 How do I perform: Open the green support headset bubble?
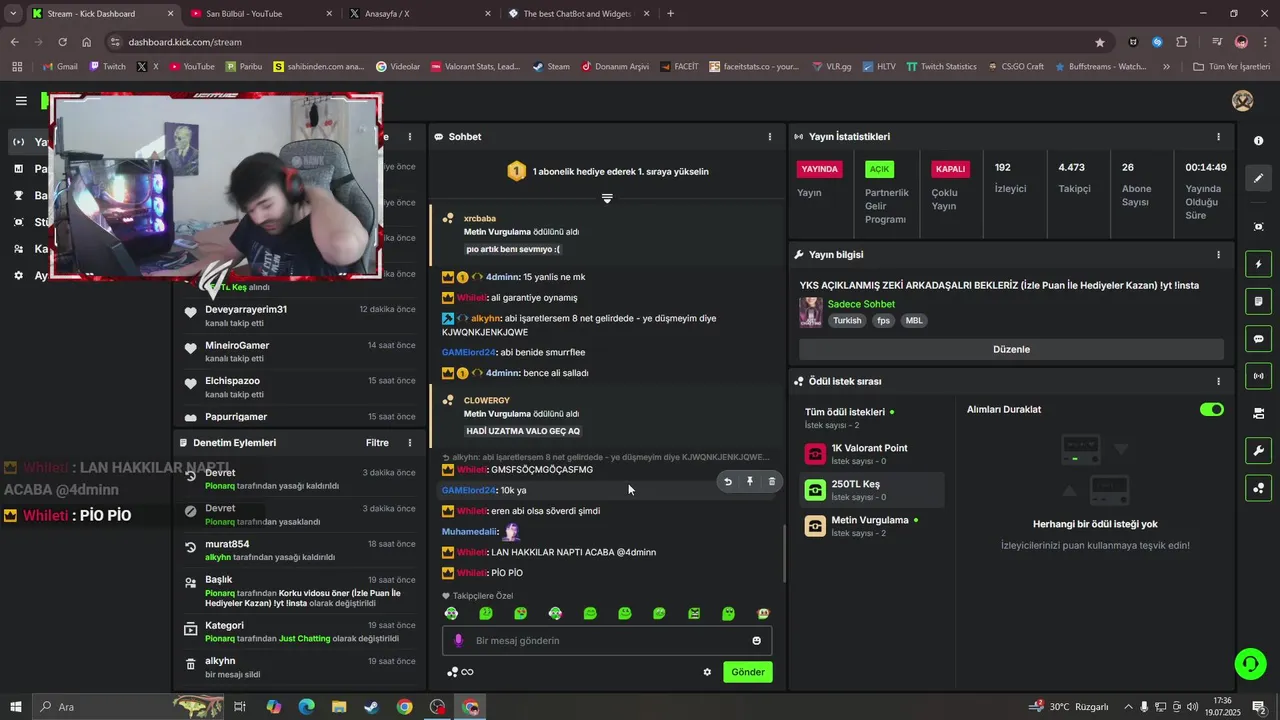(x=1249, y=663)
